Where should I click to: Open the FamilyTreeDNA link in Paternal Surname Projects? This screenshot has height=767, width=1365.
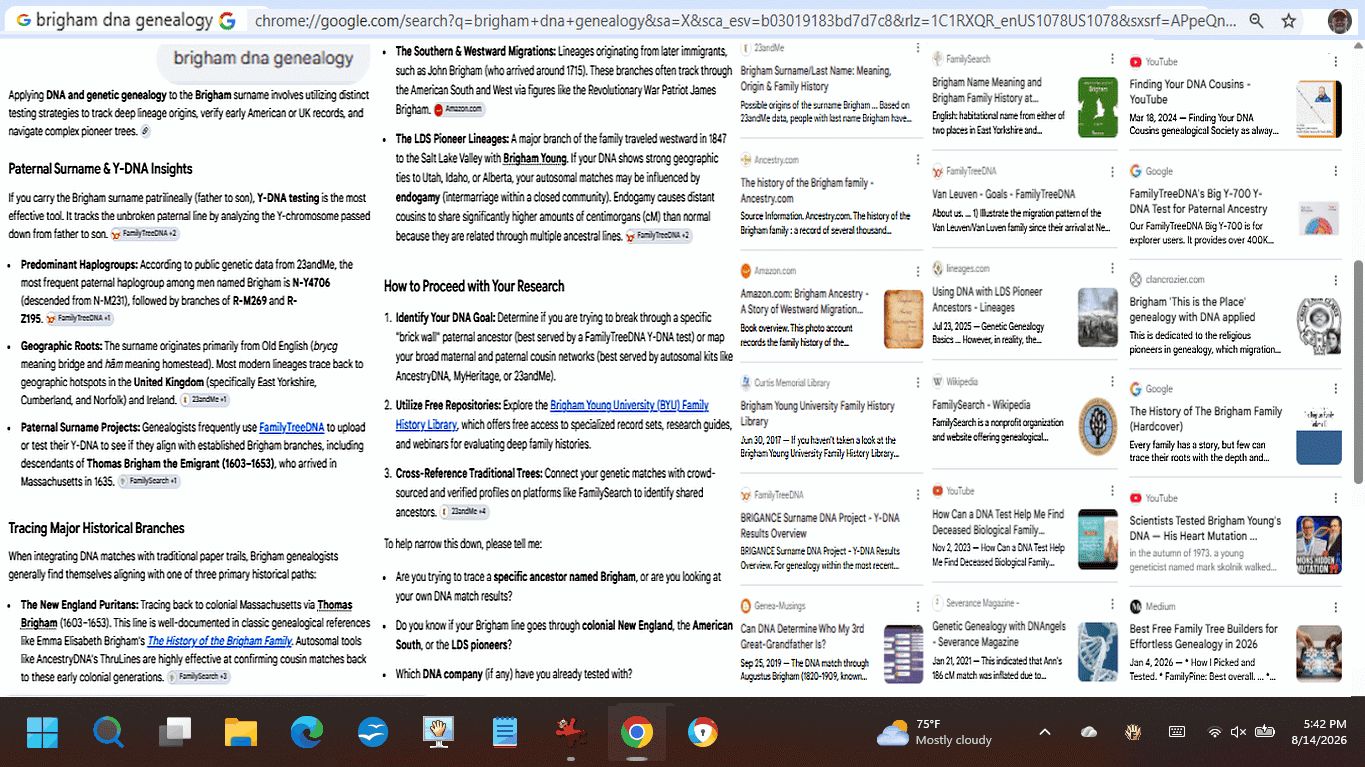[x=292, y=427]
